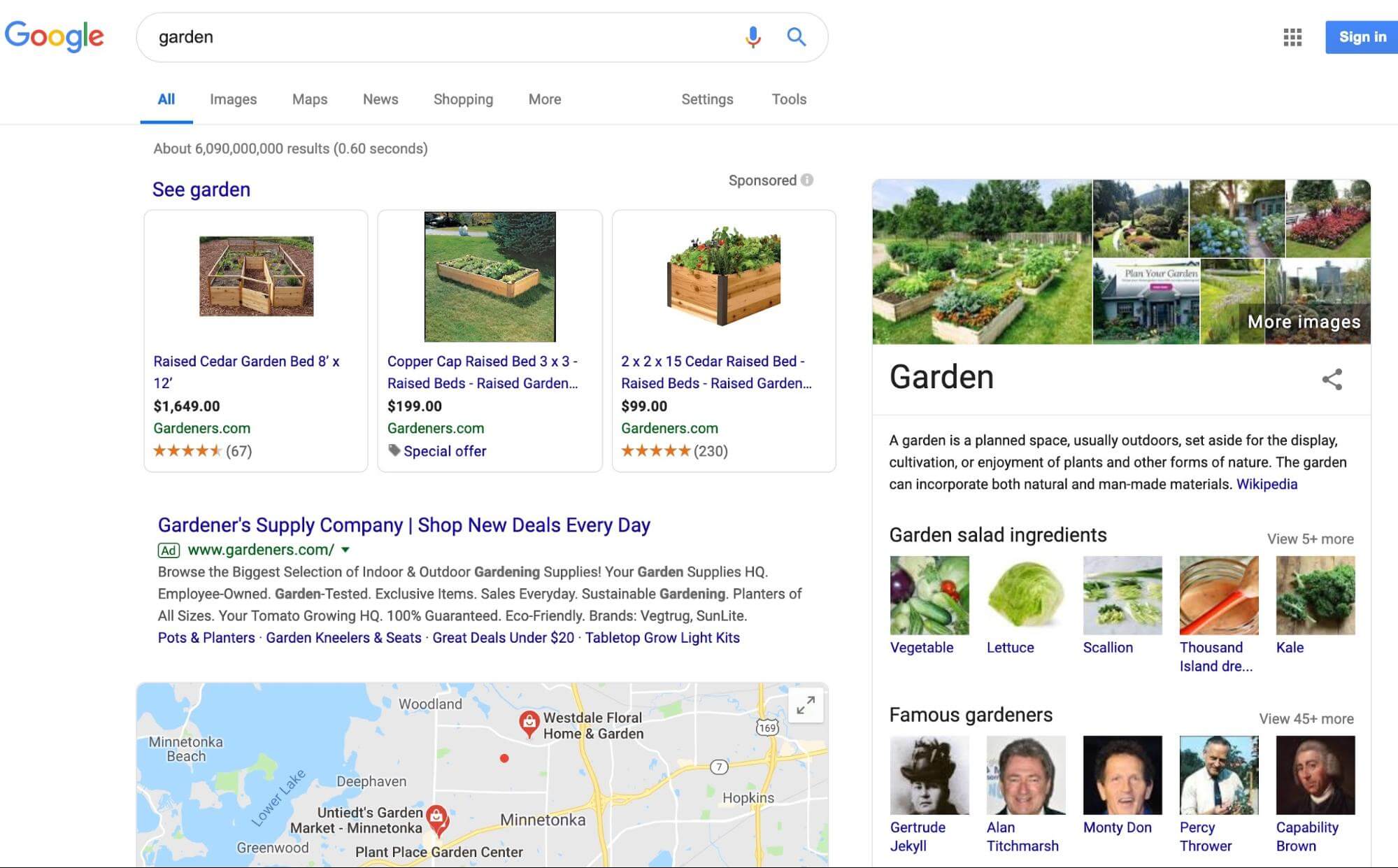Image resolution: width=1398 pixels, height=868 pixels.
Task: Open the ad URL dropdown arrow
Action: pos(345,550)
